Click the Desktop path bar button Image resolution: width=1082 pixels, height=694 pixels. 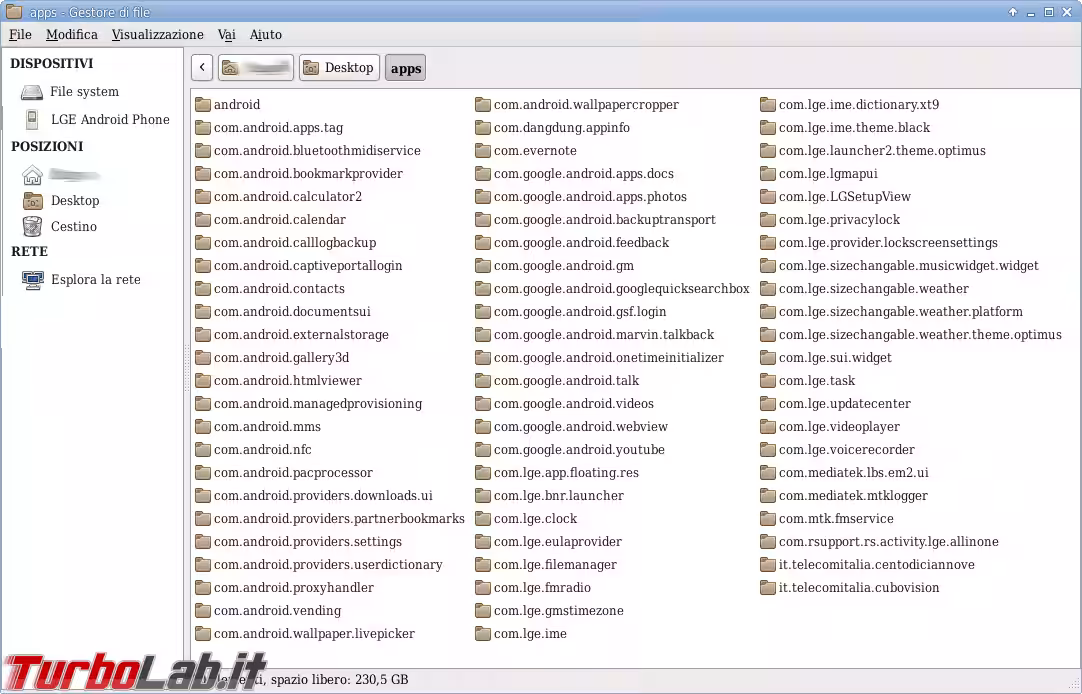point(339,68)
